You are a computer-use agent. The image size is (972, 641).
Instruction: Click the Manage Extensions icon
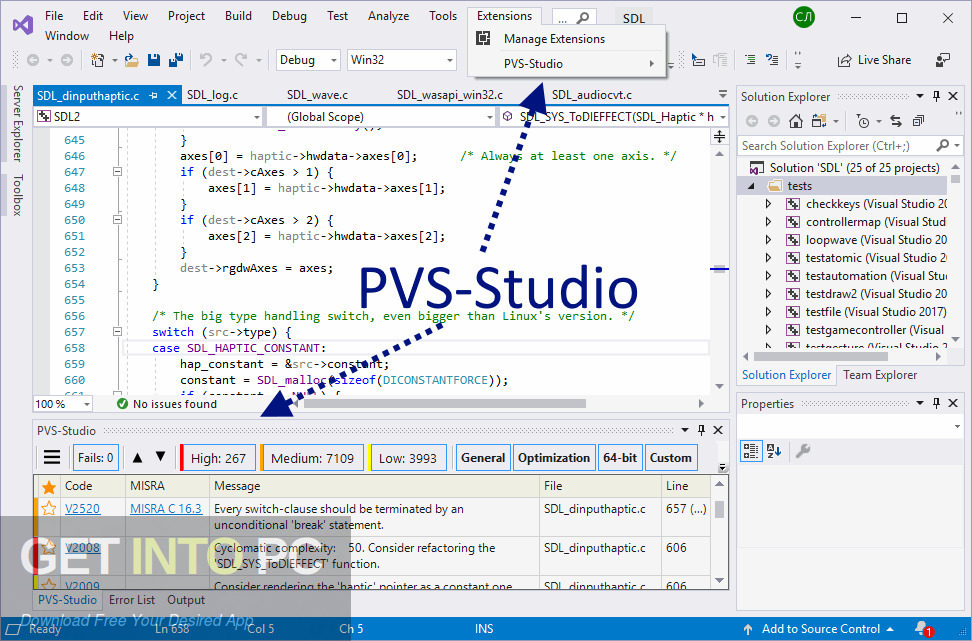coord(483,38)
